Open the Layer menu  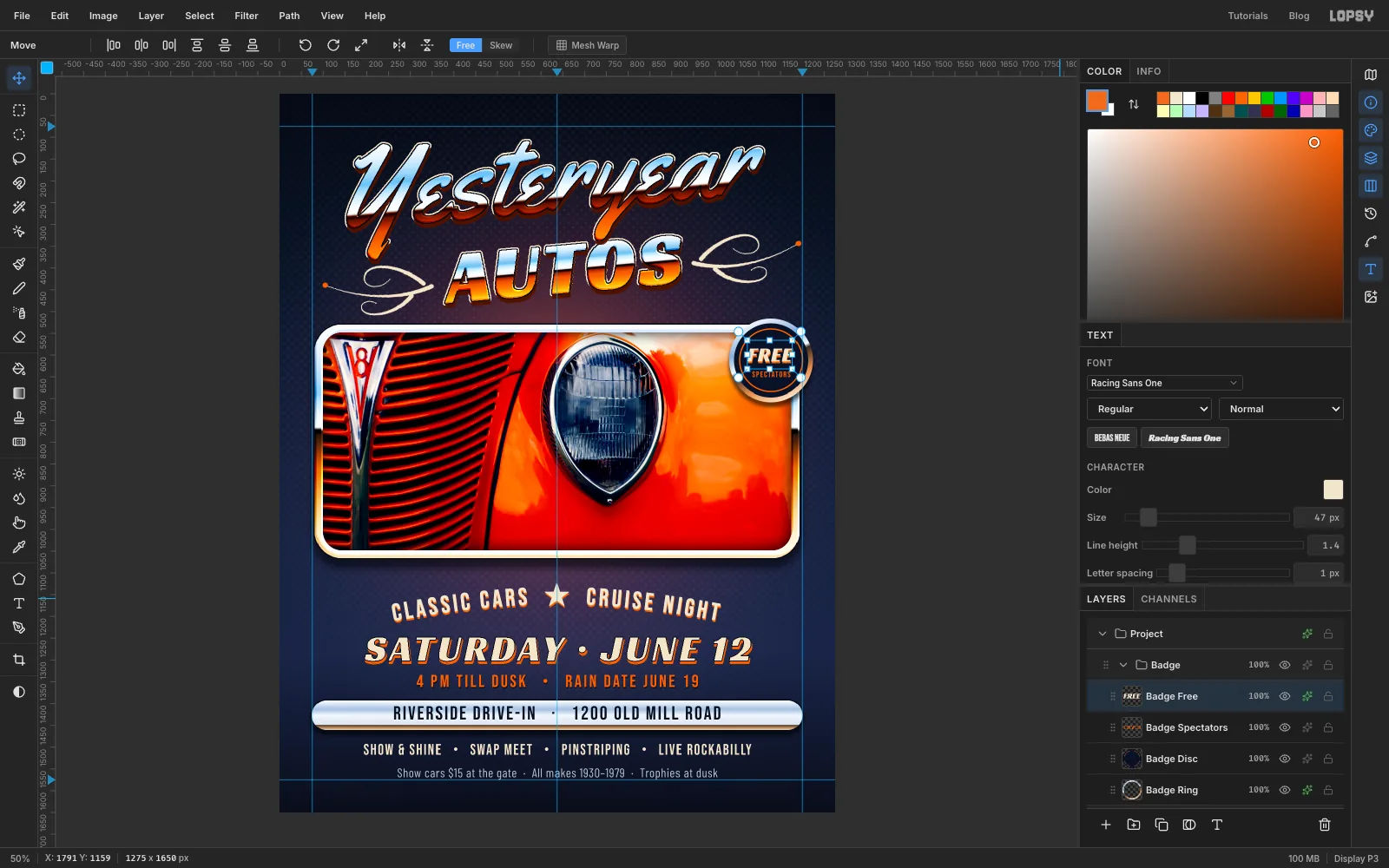pos(151,16)
